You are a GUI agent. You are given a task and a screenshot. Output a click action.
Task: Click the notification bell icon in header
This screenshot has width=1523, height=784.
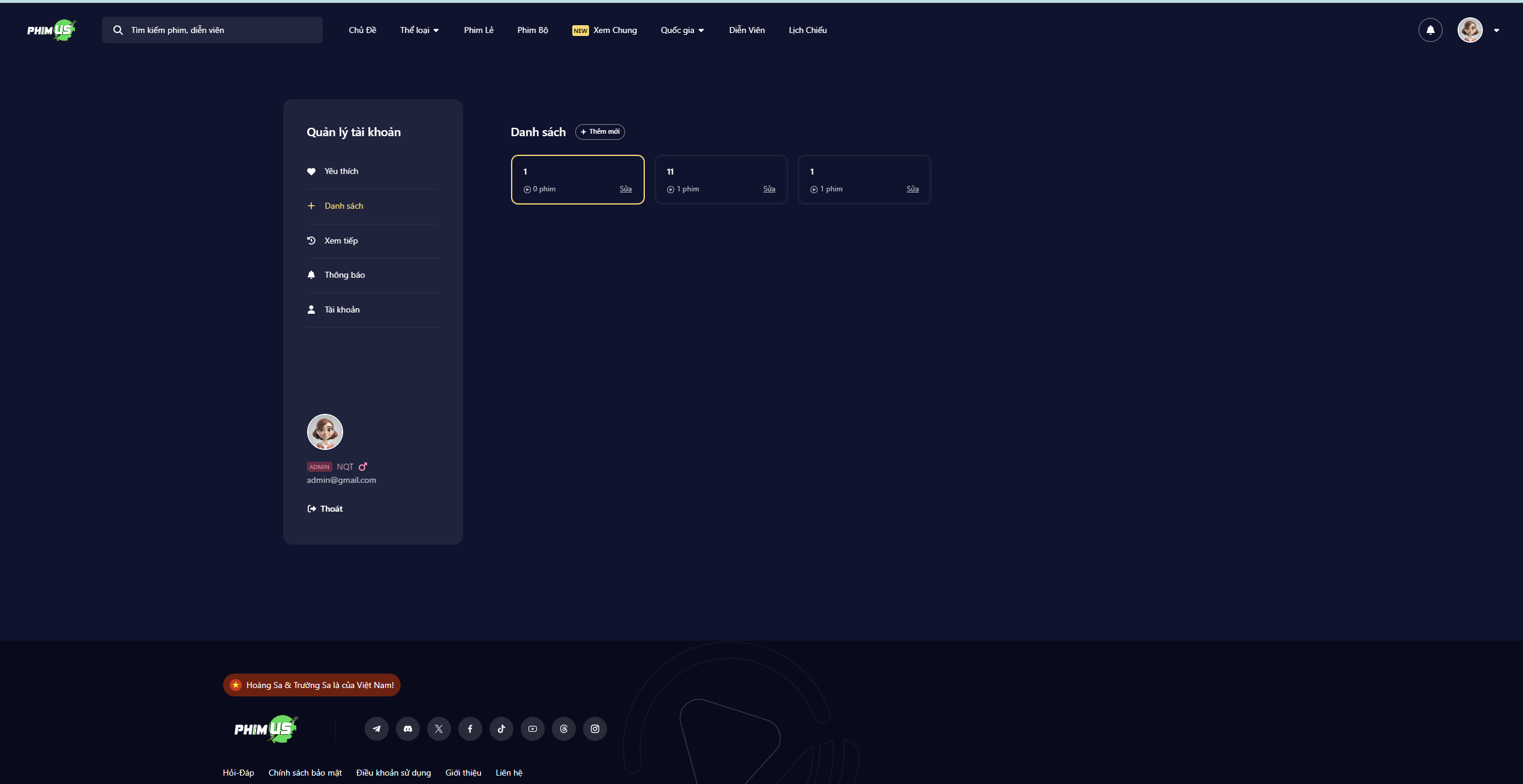[x=1430, y=30]
